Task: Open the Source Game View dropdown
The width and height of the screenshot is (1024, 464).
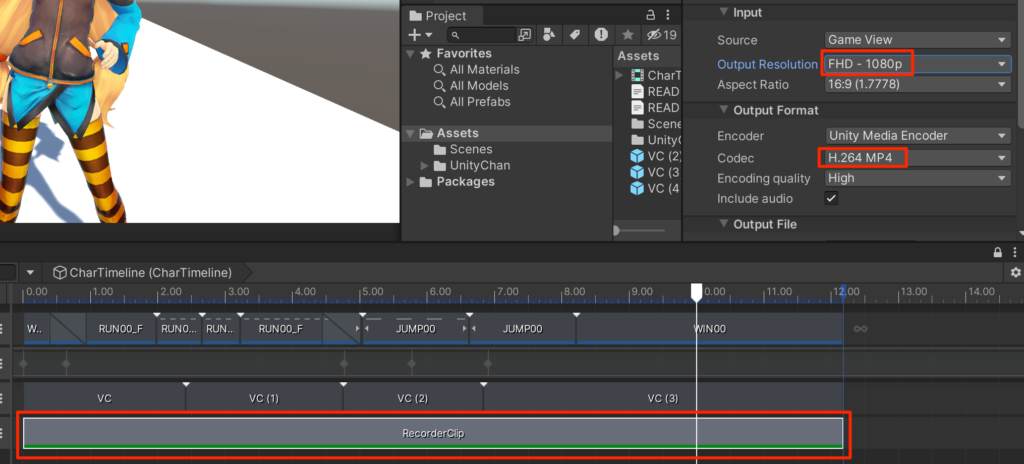Action: [x=917, y=40]
